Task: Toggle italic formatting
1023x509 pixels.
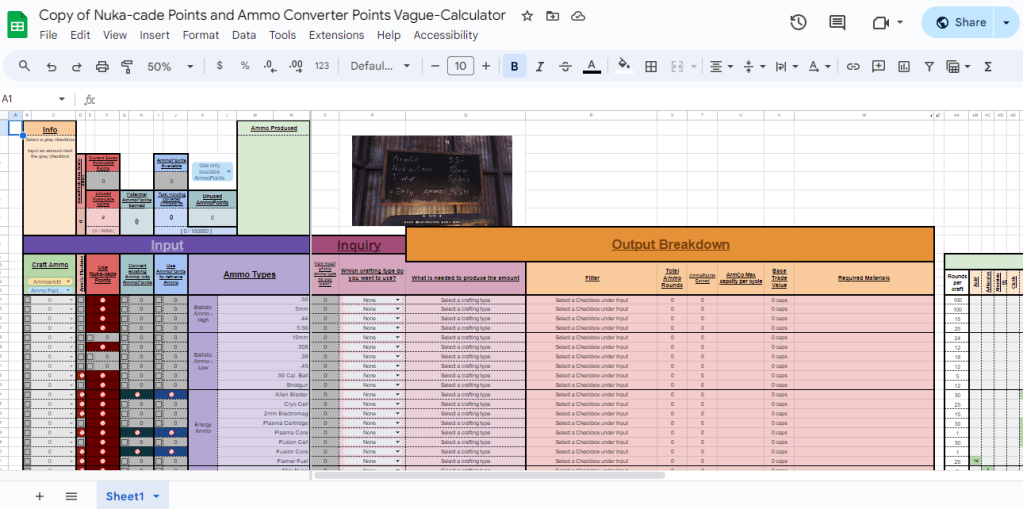Action: (540, 67)
